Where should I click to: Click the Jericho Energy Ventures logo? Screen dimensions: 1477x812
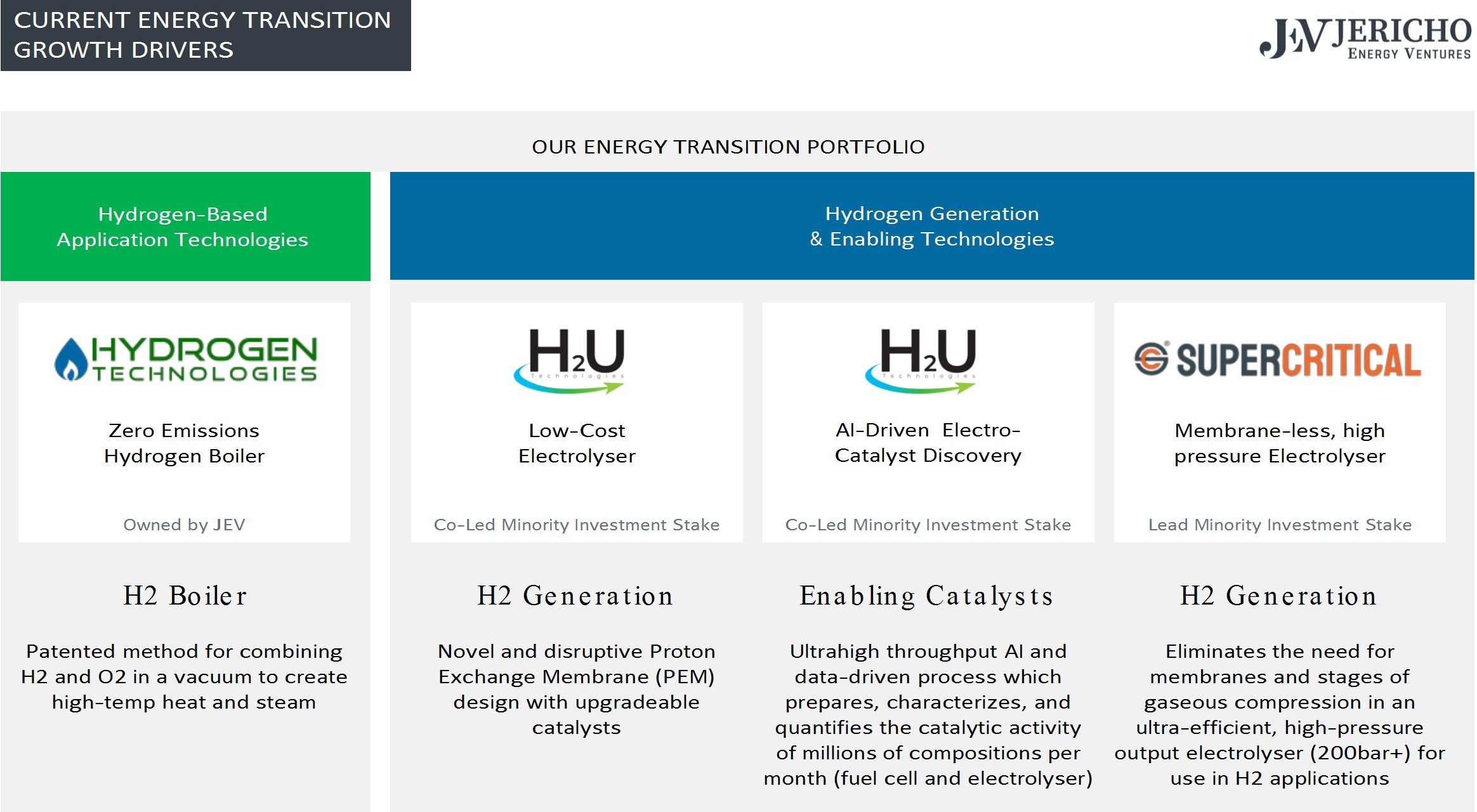[x=1365, y=39]
